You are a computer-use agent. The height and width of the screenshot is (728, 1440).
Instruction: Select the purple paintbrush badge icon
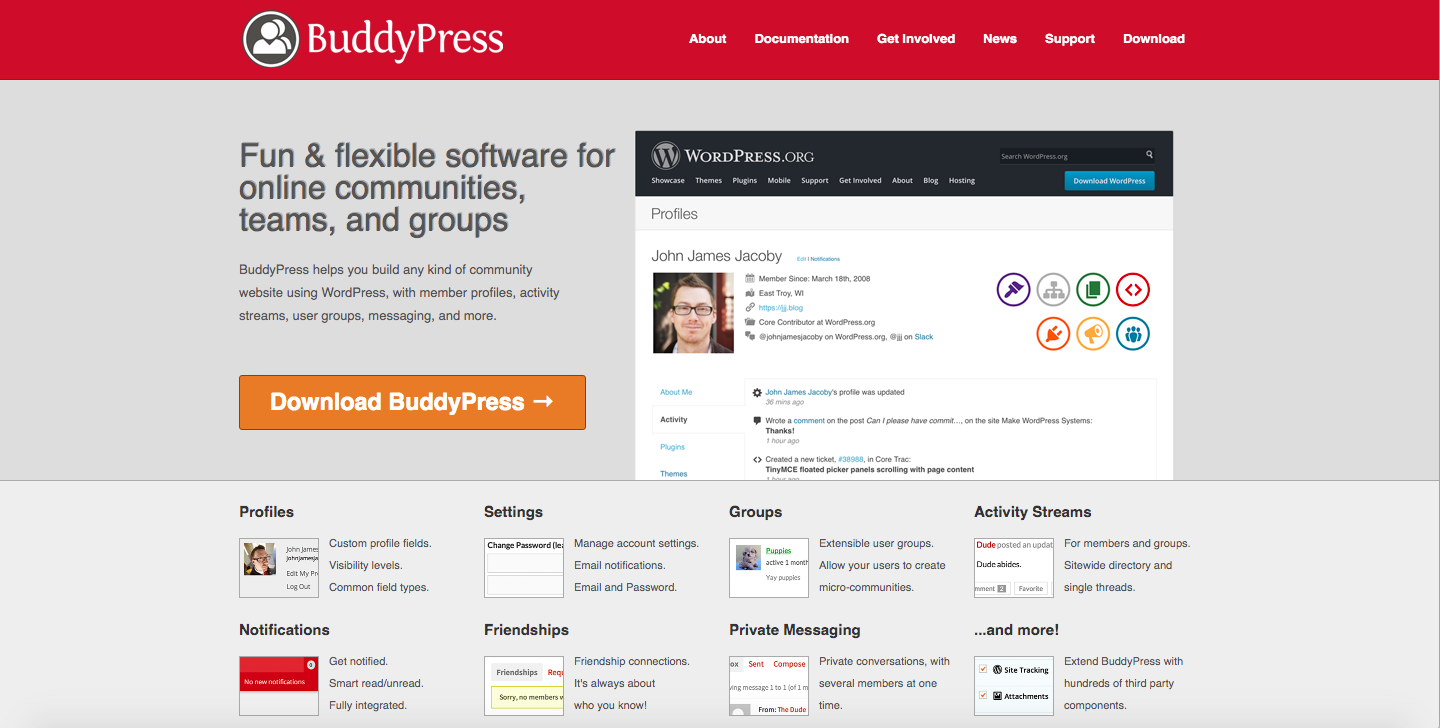[1013, 290]
